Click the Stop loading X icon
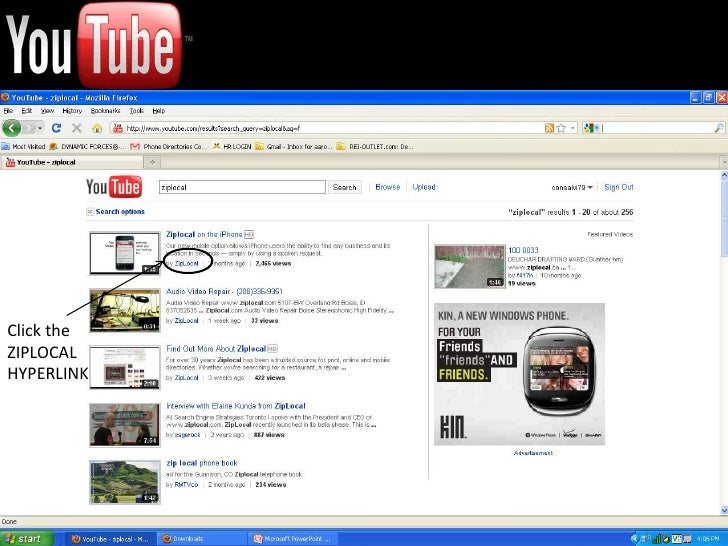 (77, 128)
